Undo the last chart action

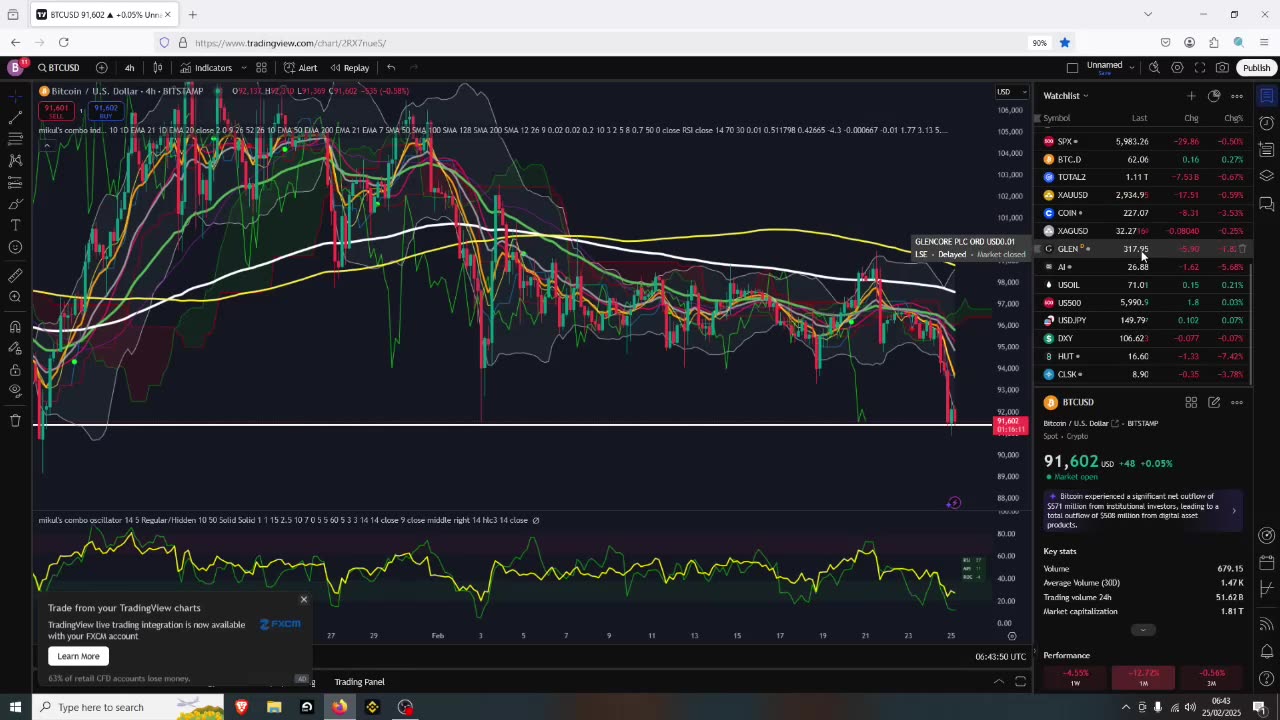point(391,68)
